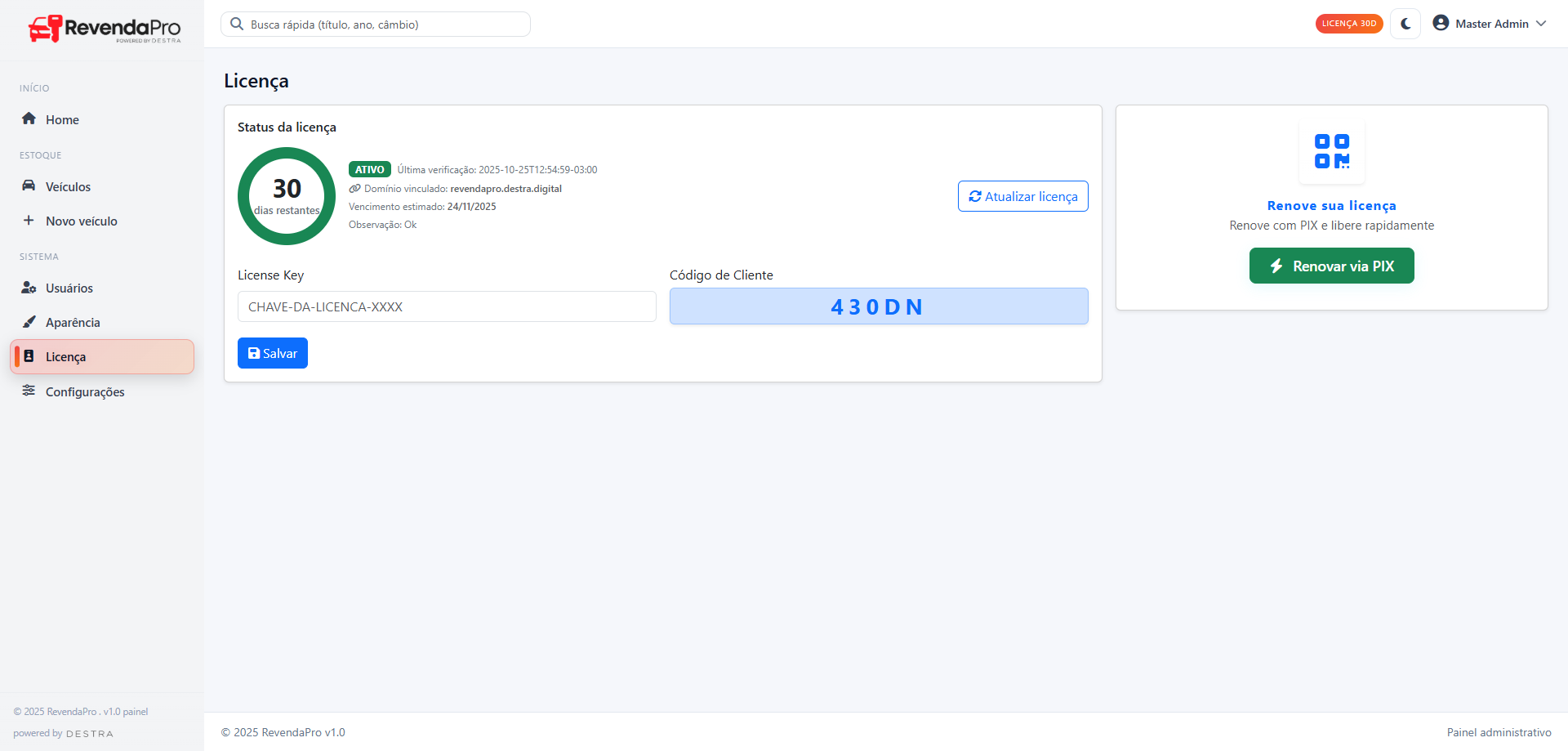Screen dimensions: 1568x751
Task: Toggle dark mode with moon button
Action: coord(1405,24)
